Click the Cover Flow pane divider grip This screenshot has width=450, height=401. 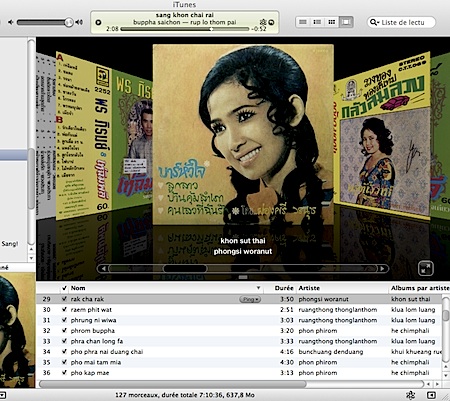click(243, 277)
